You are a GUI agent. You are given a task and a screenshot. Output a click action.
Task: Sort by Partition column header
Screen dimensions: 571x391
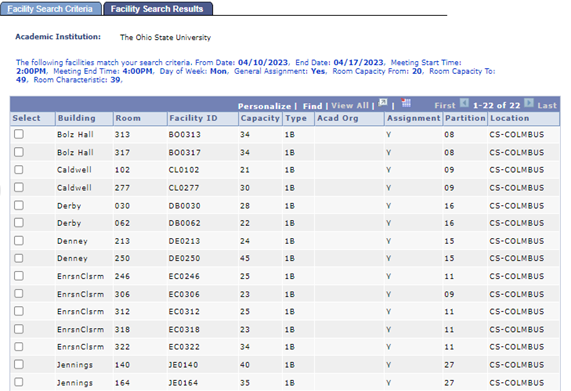coord(465,118)
